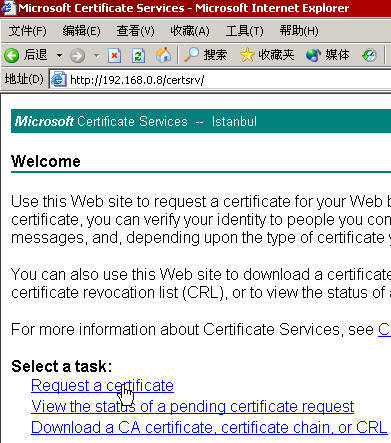The image size is (391, 443).
Task: Click the 'Select a task:' text
Action: (62, 366)
